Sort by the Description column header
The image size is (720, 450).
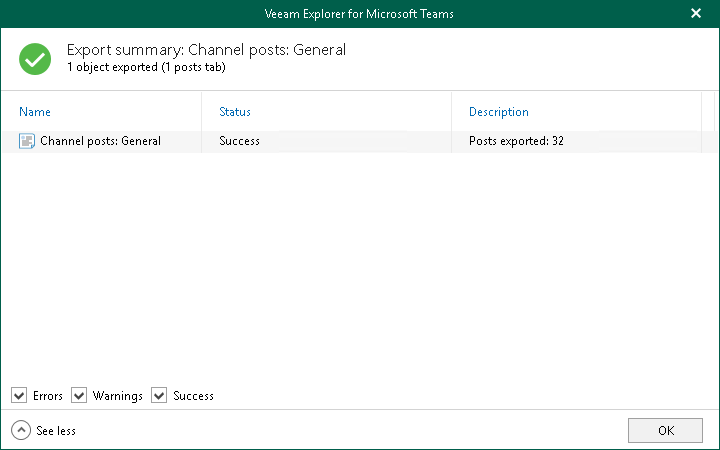[x=499, y=112]
